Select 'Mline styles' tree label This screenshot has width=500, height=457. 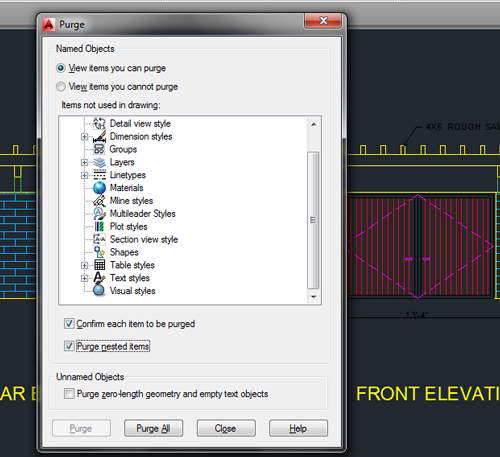click(x=132, y=201)
